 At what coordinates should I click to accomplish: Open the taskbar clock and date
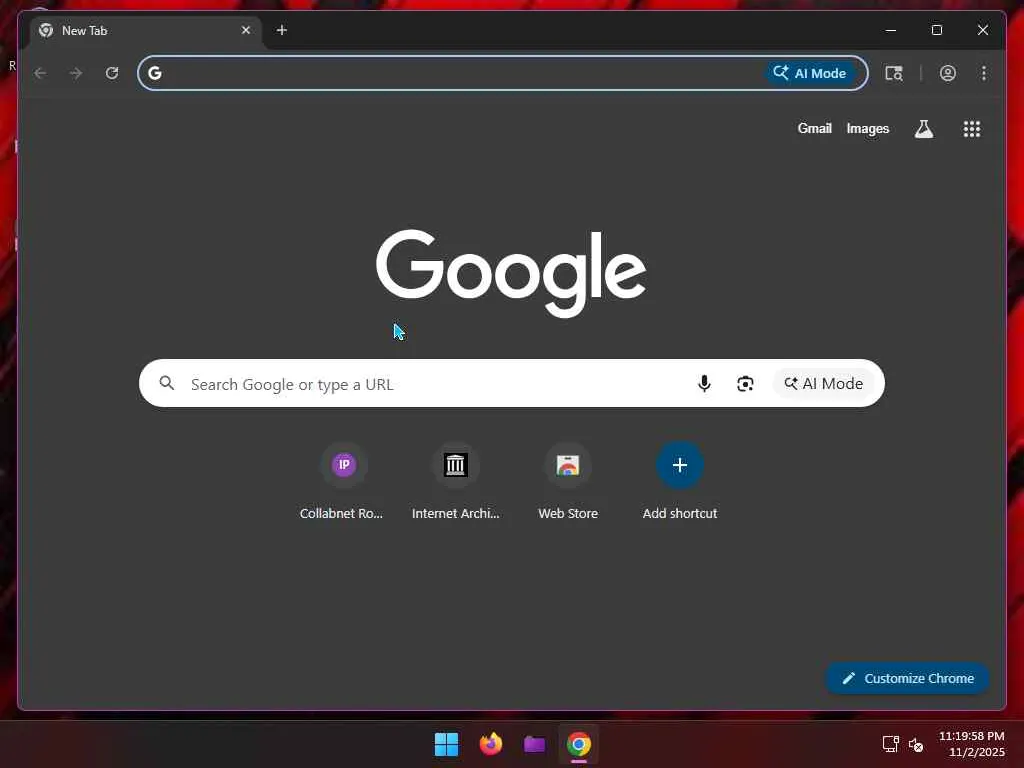(972, 744)
